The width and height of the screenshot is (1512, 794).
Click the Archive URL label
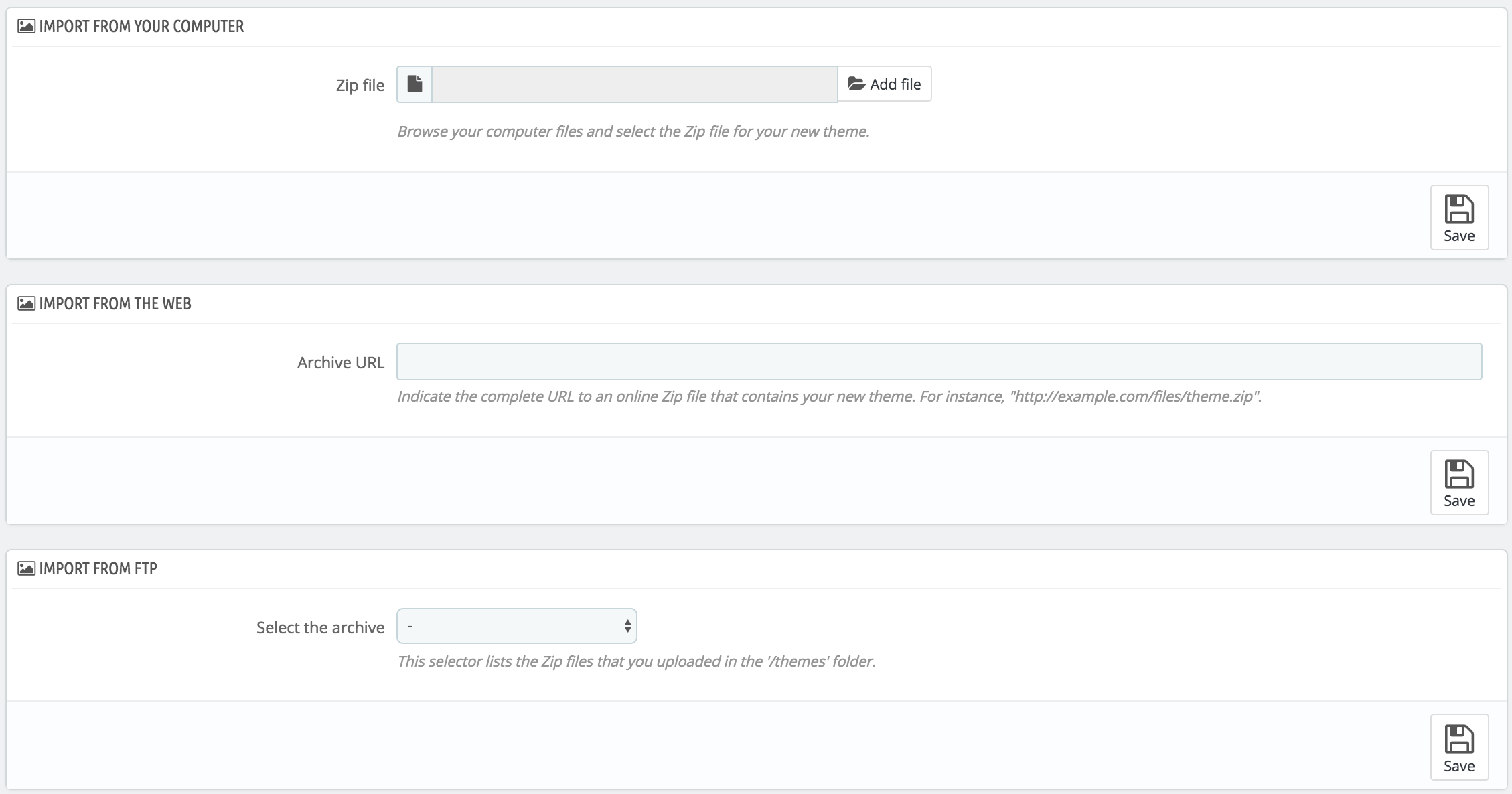pos(341,362)
